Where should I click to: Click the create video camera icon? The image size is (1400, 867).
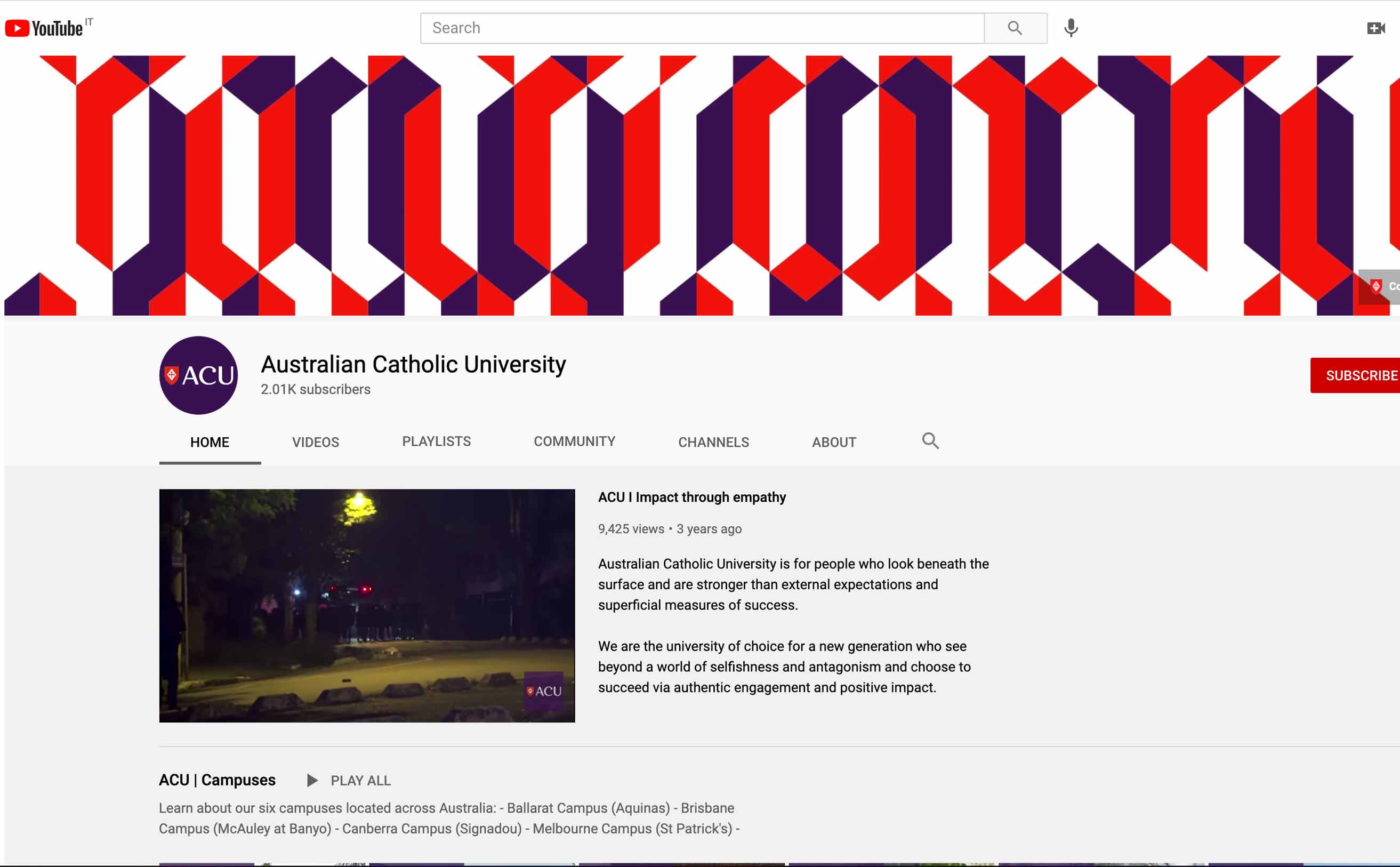1377,28
